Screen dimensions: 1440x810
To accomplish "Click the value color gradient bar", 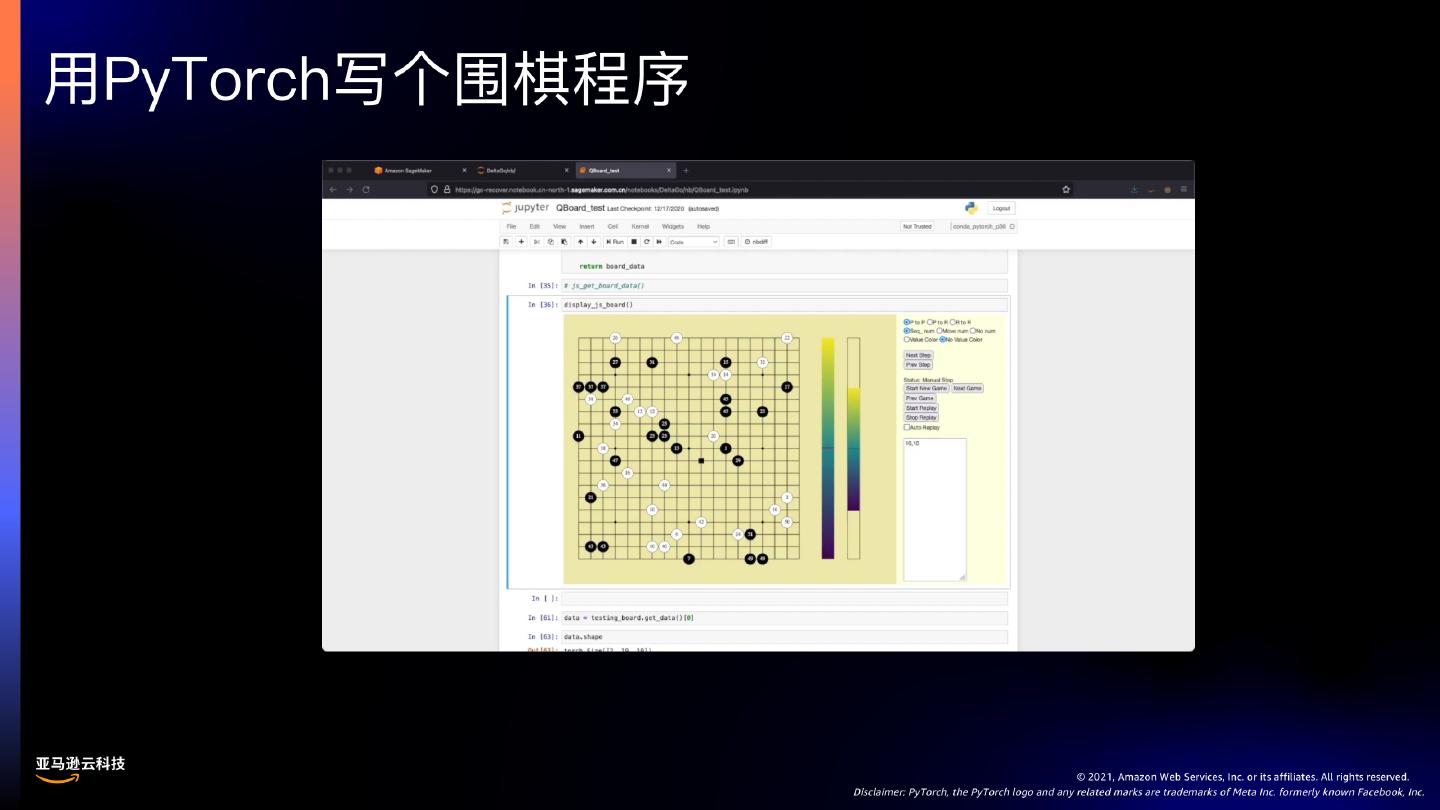I will coord(828,448).
